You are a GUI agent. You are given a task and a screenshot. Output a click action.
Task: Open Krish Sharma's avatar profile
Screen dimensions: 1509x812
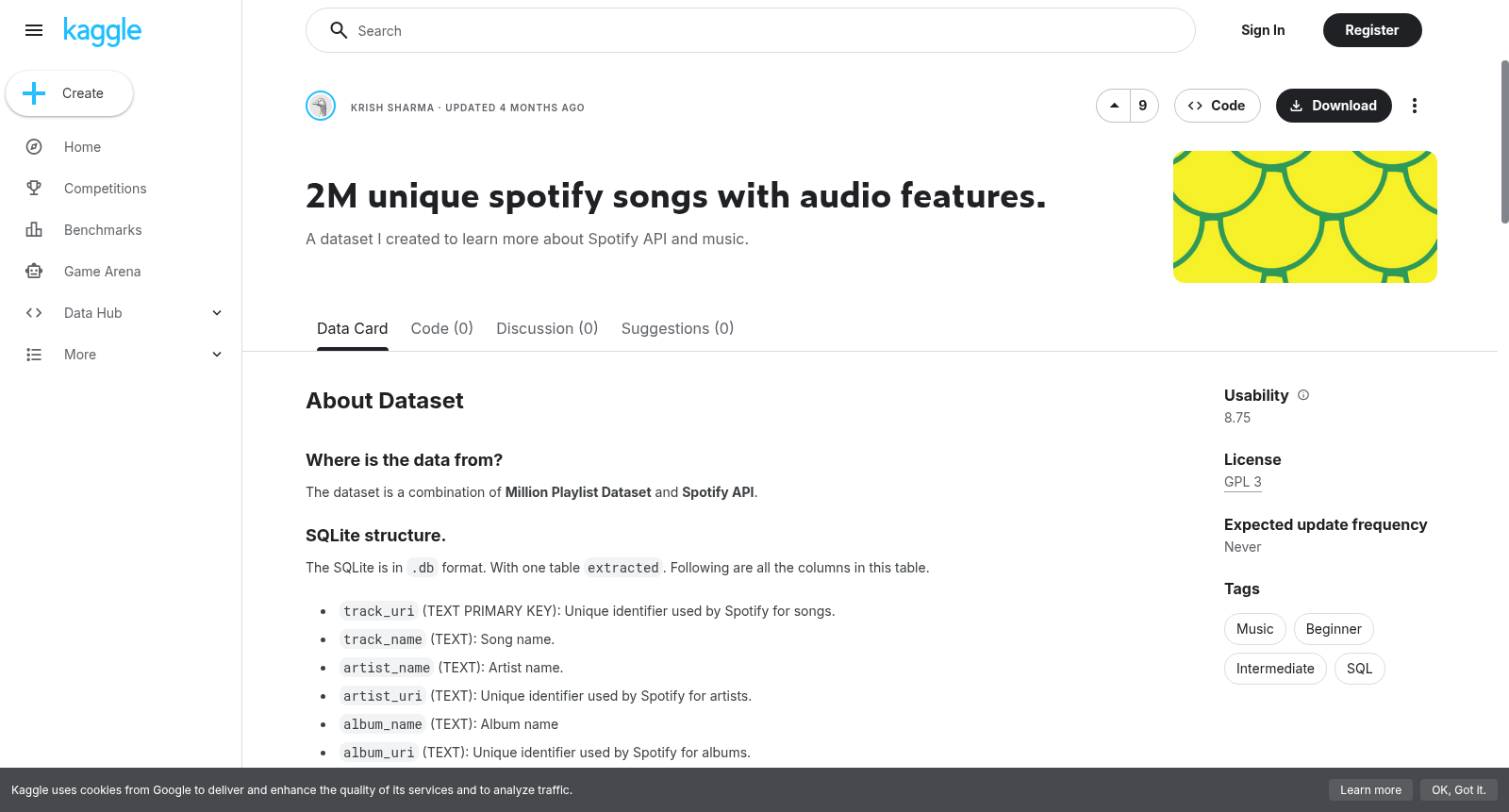click(x=321, y=106)
